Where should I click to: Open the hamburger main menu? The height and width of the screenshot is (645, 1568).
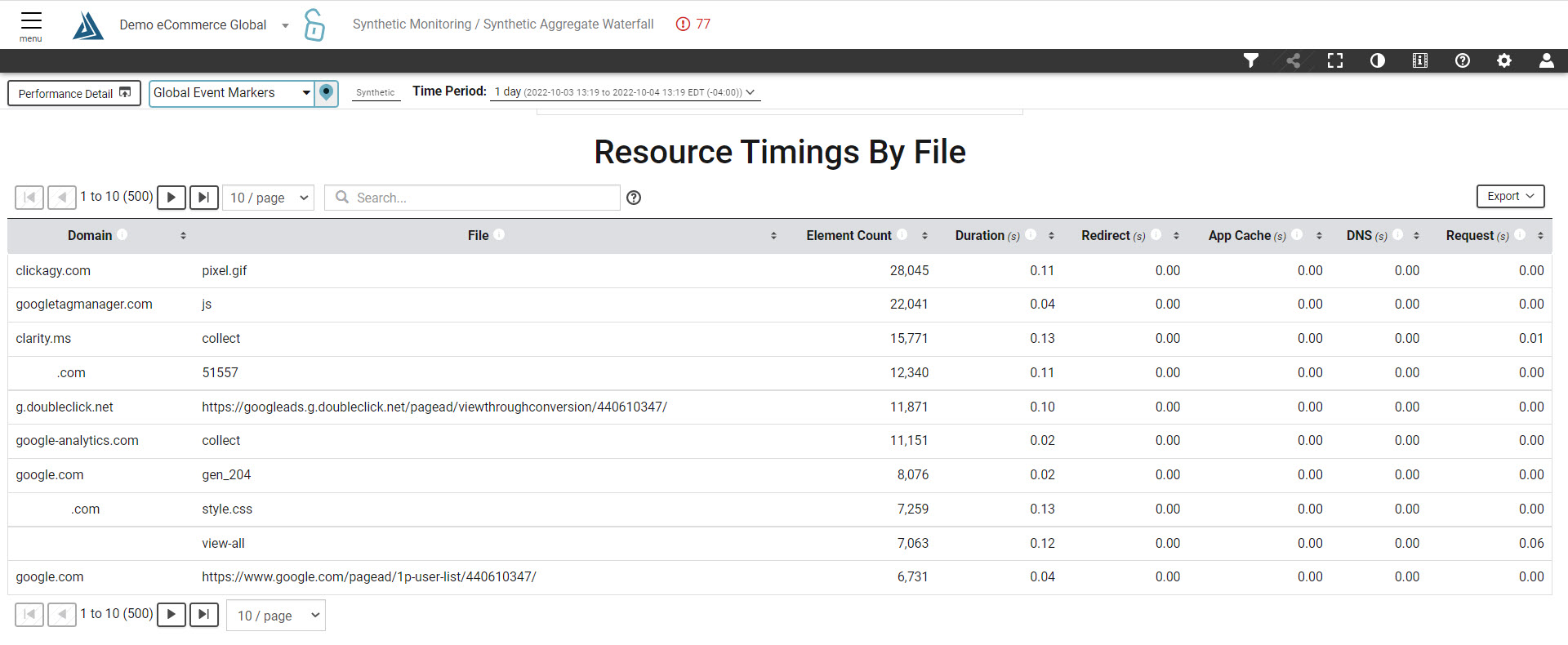pyautogui.click(x=31, y=24)
